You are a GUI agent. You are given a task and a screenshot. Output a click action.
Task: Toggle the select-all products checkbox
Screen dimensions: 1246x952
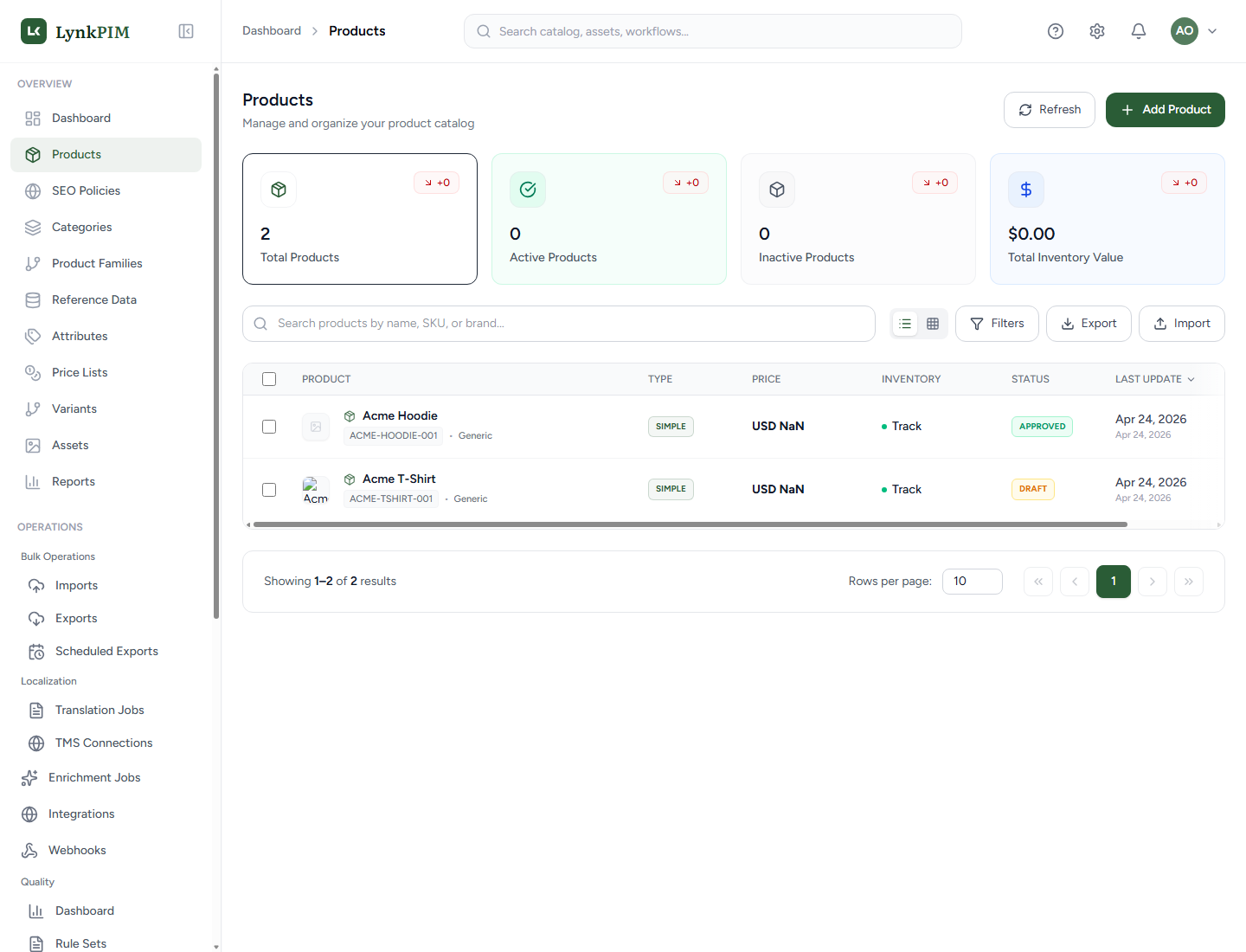(x=269, y=379)
